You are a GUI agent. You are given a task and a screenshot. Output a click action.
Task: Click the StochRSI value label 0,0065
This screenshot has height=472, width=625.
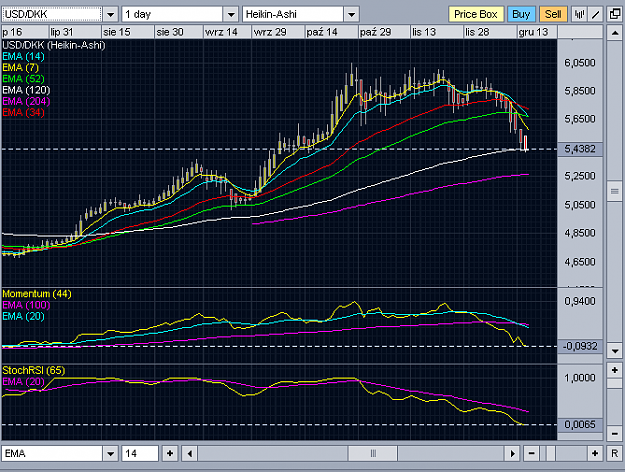click(x=580, y=425)
